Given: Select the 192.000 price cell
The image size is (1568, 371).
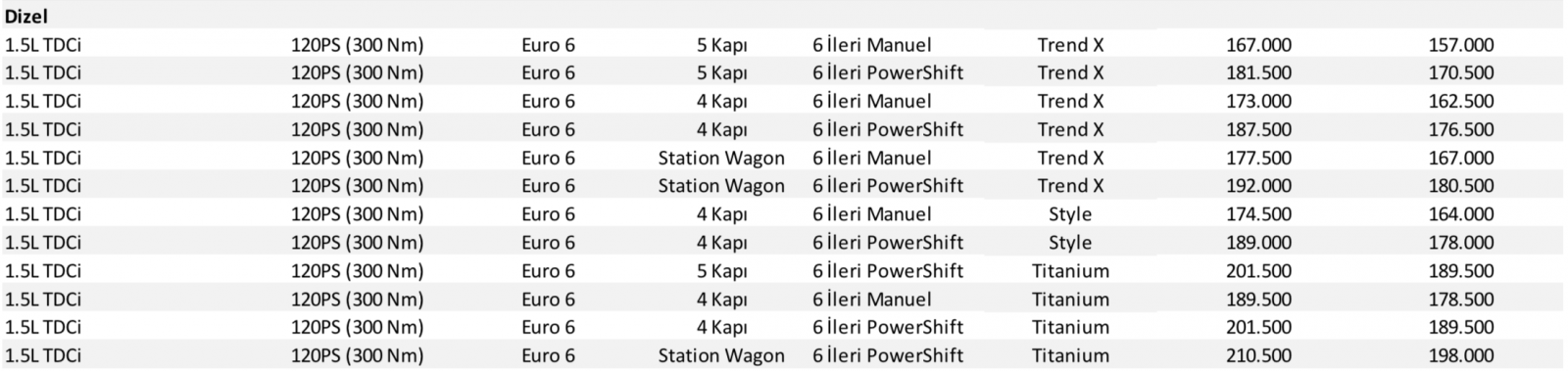Looking at the screenshot, I should pyautogui.click(x=1258, y=186).
